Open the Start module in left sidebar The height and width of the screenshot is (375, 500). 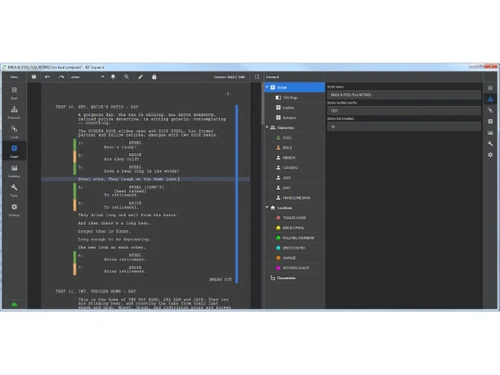[14, 93]
